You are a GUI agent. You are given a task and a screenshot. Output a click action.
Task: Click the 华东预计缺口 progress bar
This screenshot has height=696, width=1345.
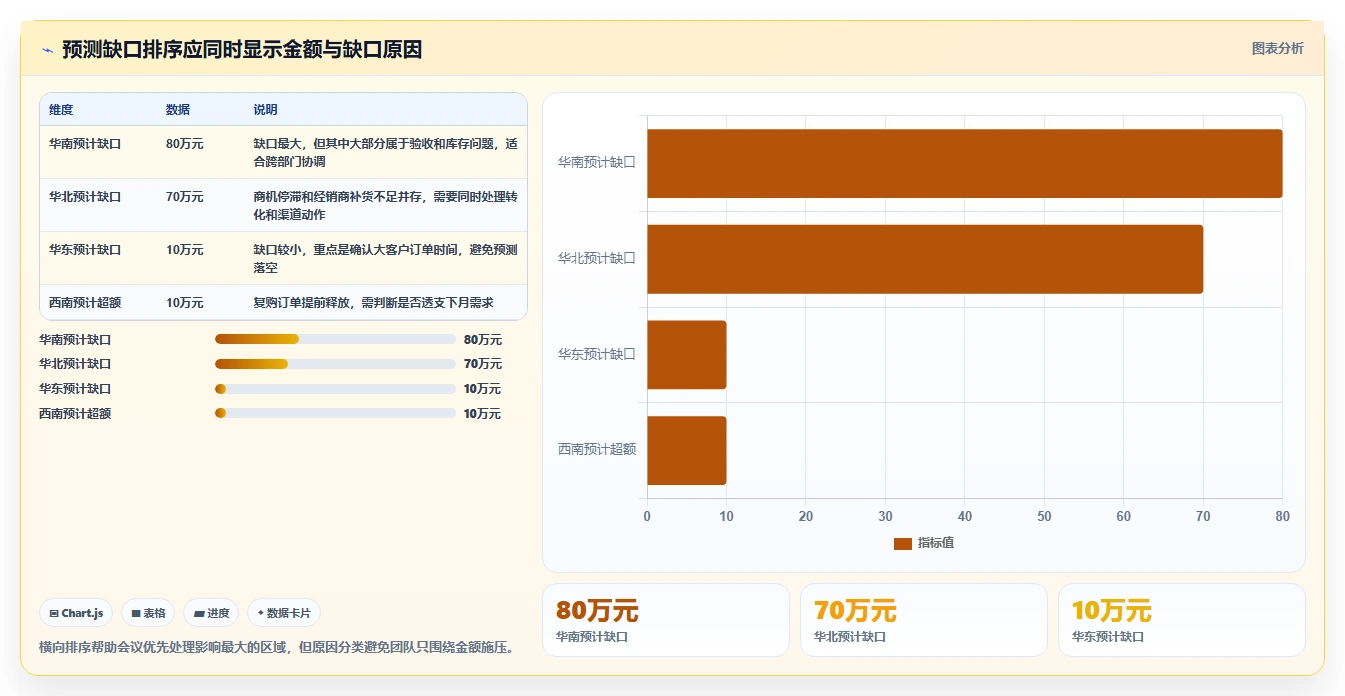coord(335,389)
